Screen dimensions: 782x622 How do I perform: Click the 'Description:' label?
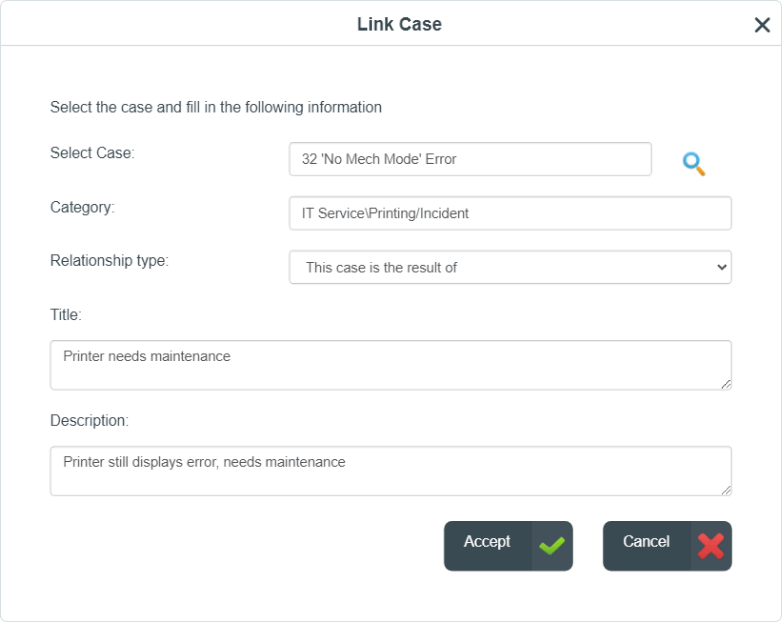(x=89, y=420)
